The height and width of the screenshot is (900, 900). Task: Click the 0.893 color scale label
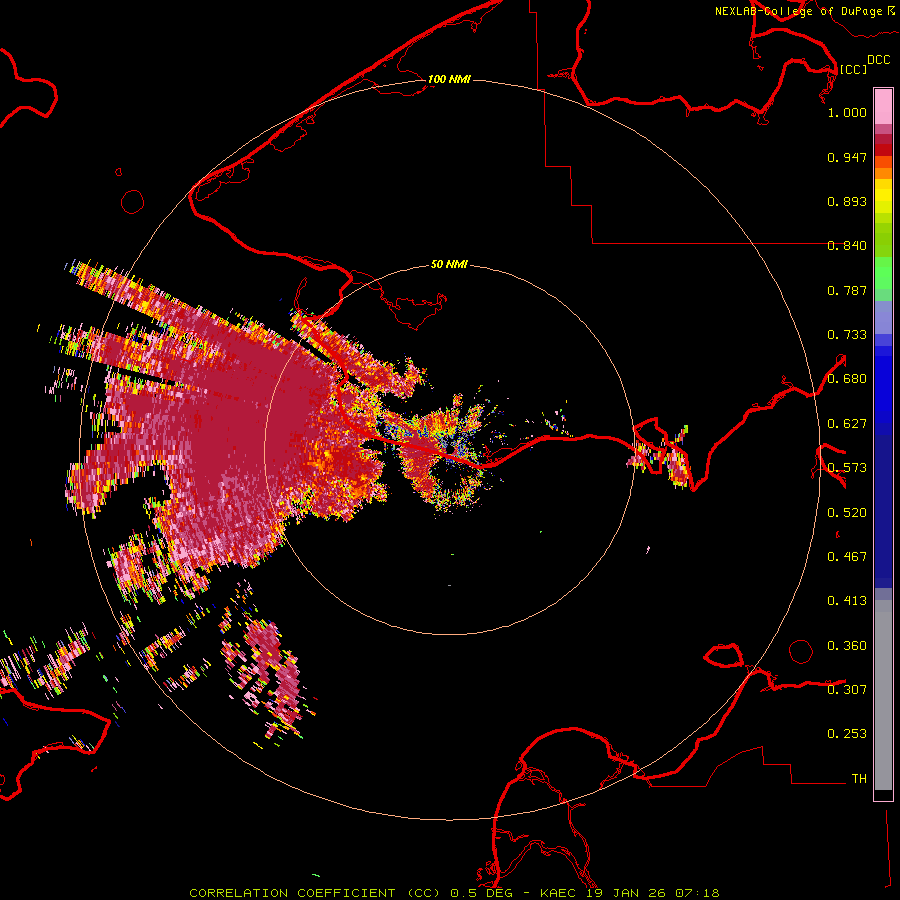[x=847, y=201]
